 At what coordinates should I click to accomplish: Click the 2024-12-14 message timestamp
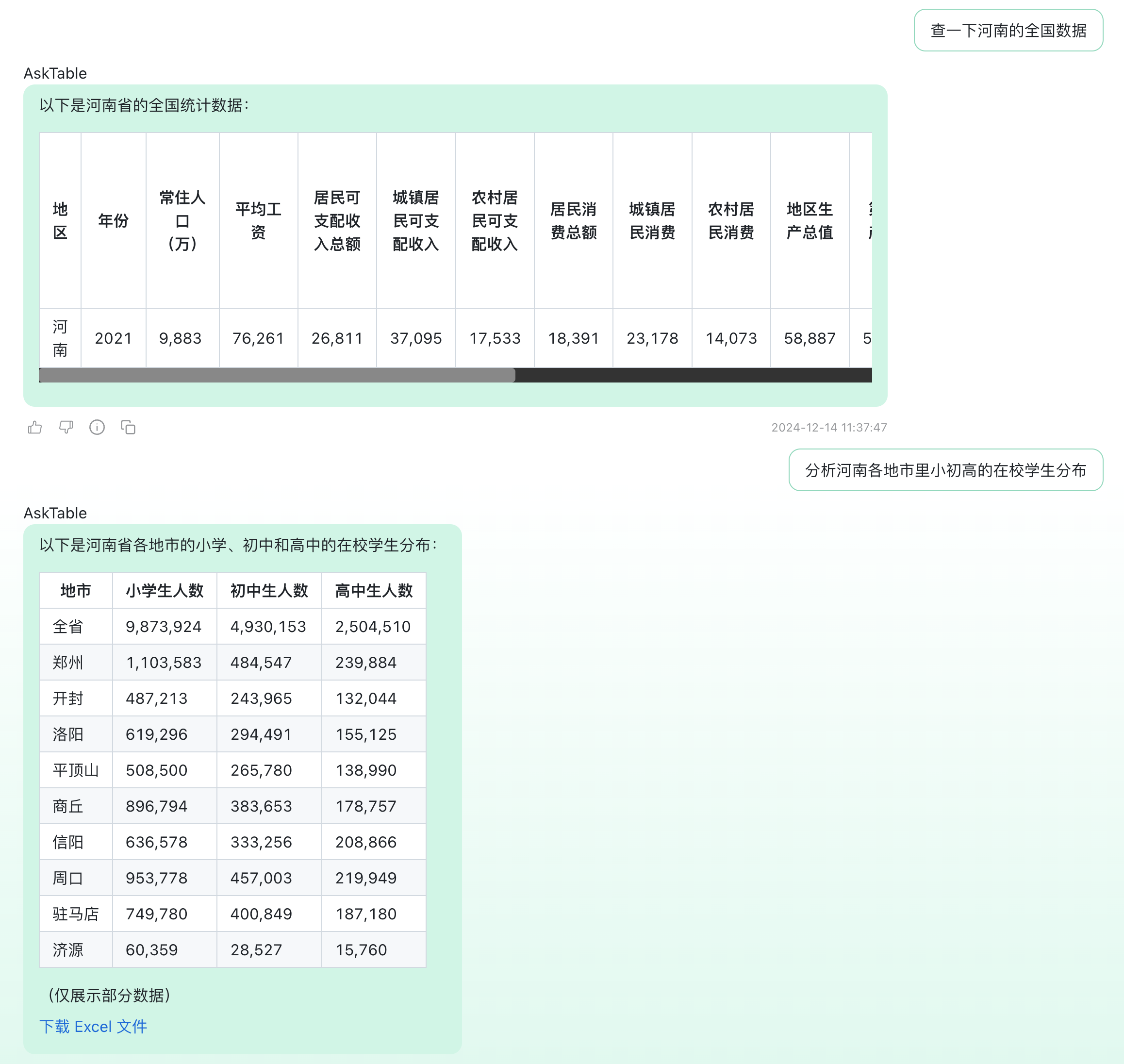coord(828,428)
